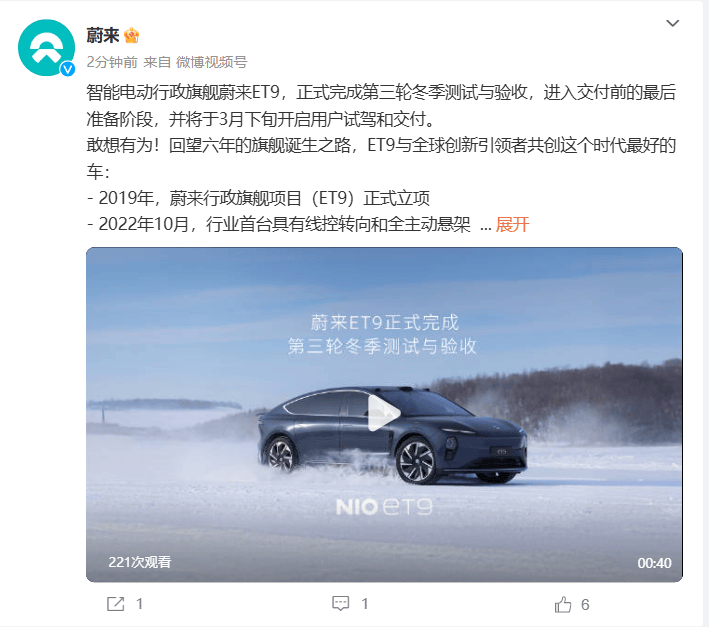Click the NIO ET9 logo on video
The image size is (709, 627).
pyautogui.click(x=384, y=507)
